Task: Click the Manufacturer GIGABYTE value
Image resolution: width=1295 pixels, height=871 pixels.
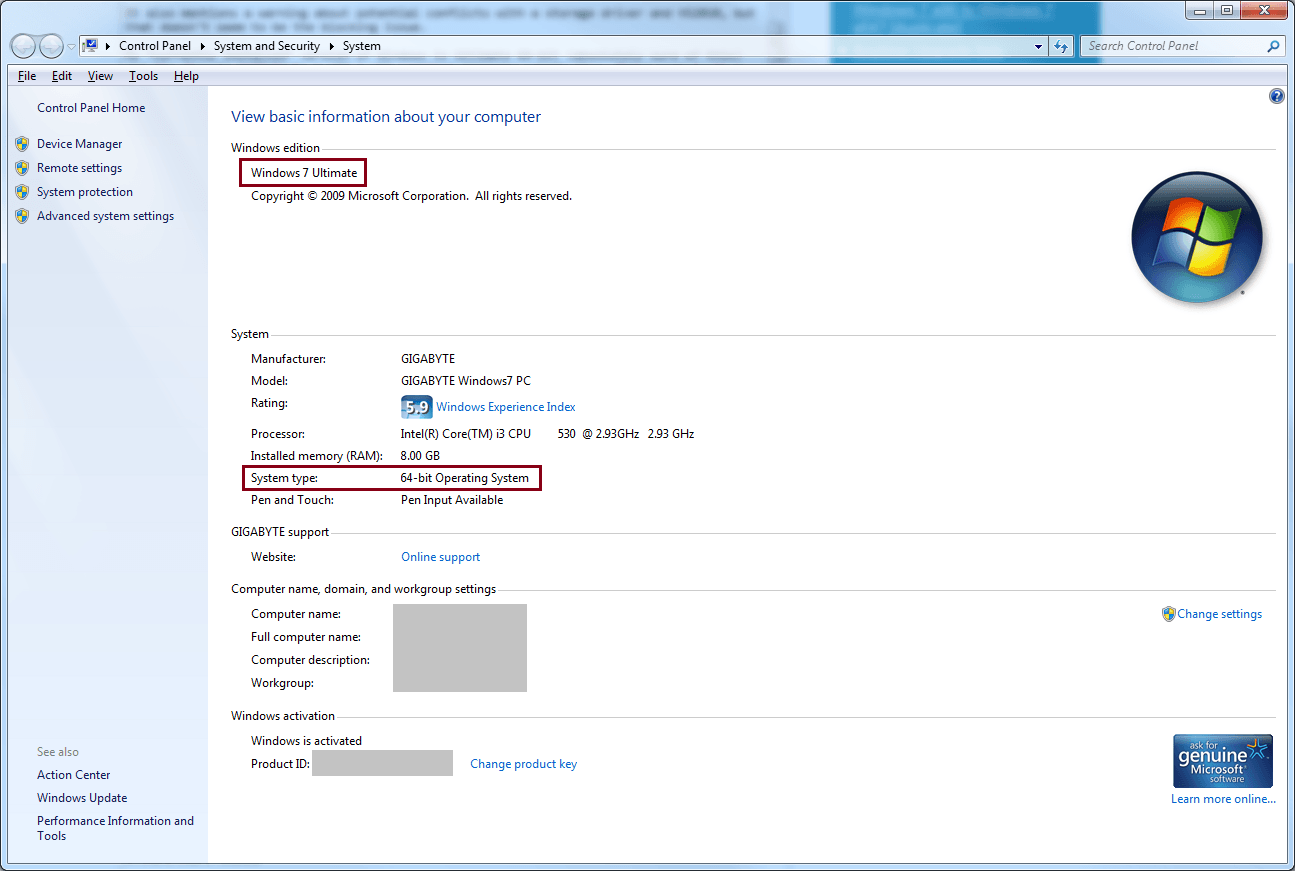Action: click(428, 359)
